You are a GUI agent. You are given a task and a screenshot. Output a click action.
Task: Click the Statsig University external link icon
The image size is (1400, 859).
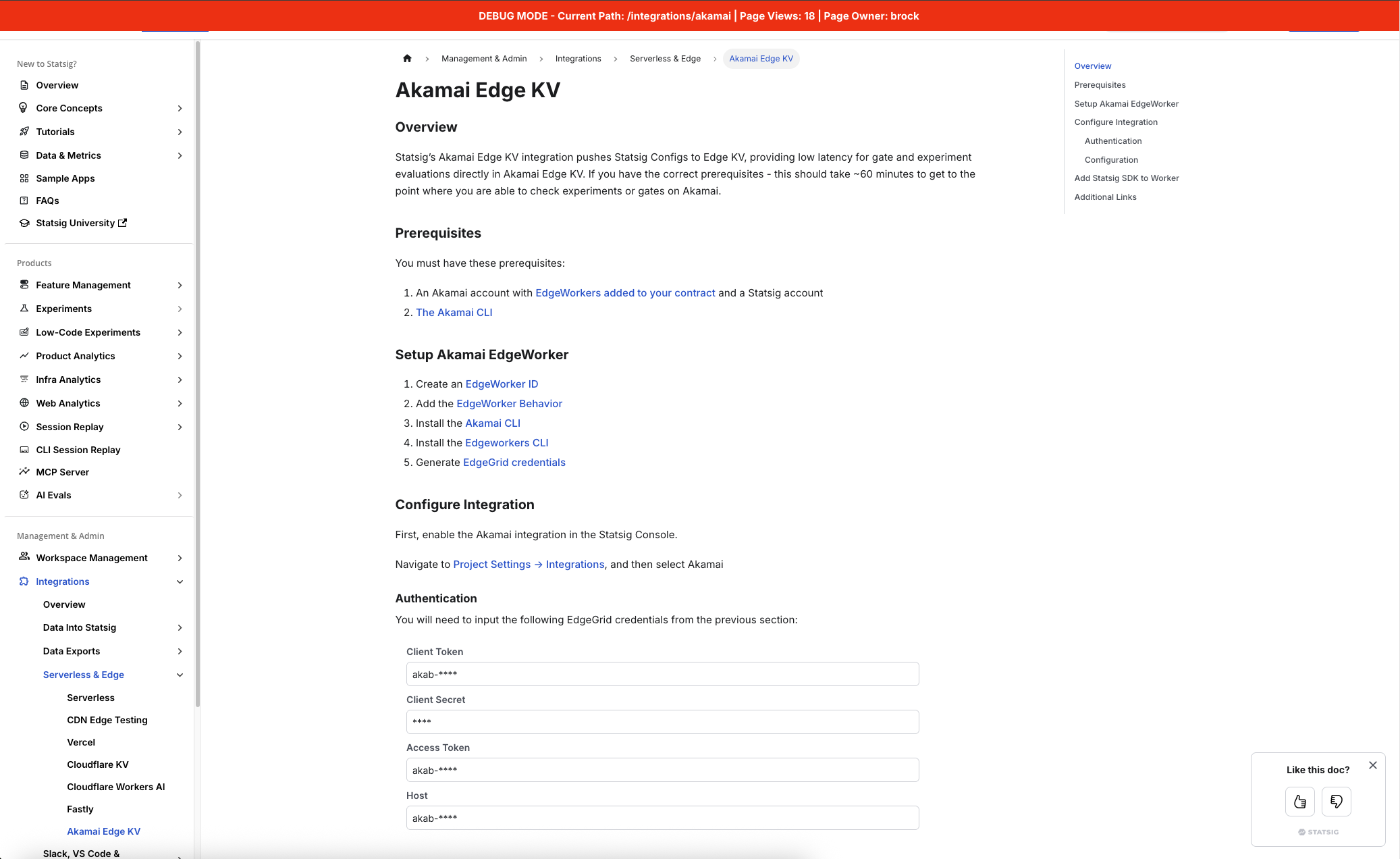(123, 223)
